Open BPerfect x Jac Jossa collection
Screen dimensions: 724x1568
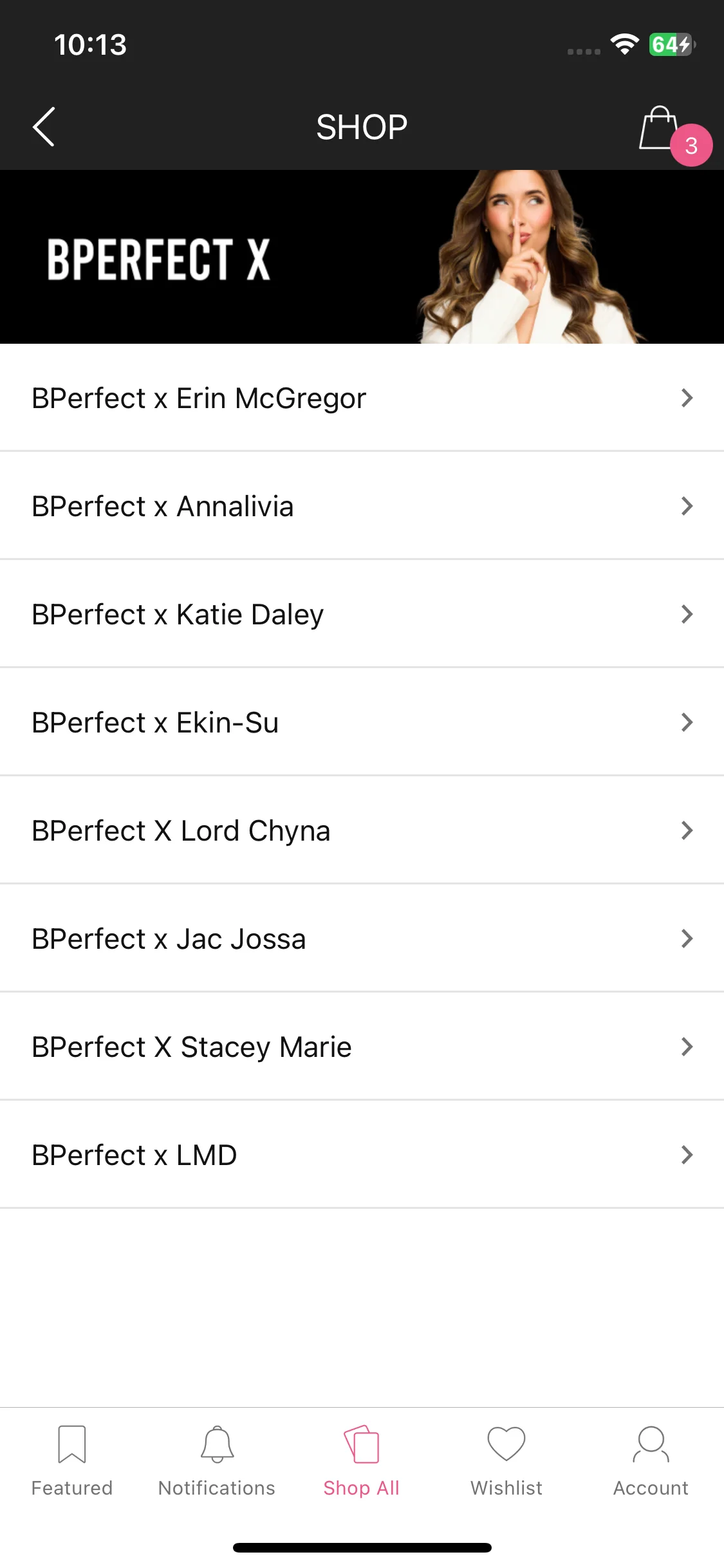[x=362, y=938]
